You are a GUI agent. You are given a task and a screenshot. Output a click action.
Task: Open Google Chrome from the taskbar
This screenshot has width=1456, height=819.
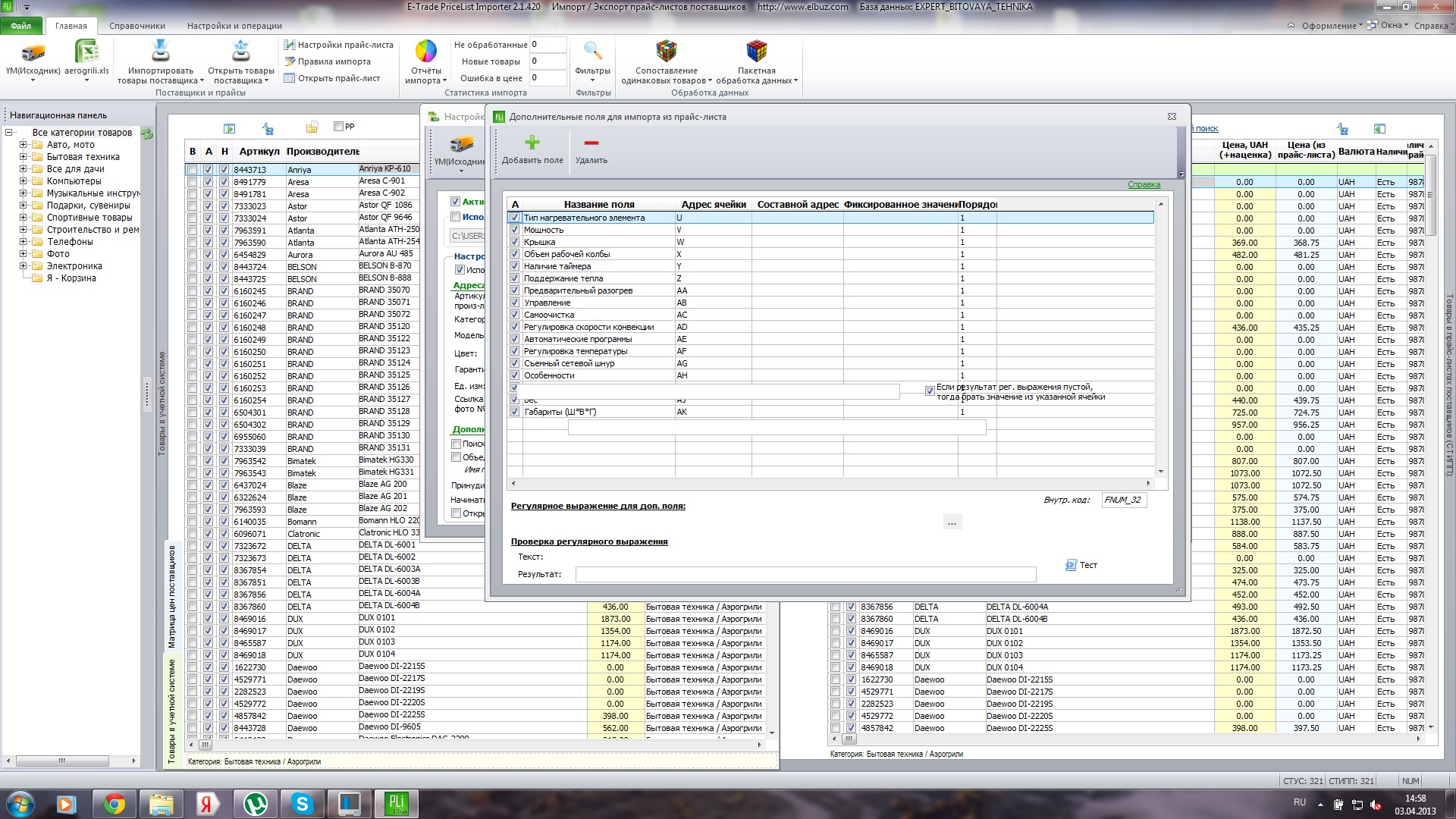tap(115, 804)
